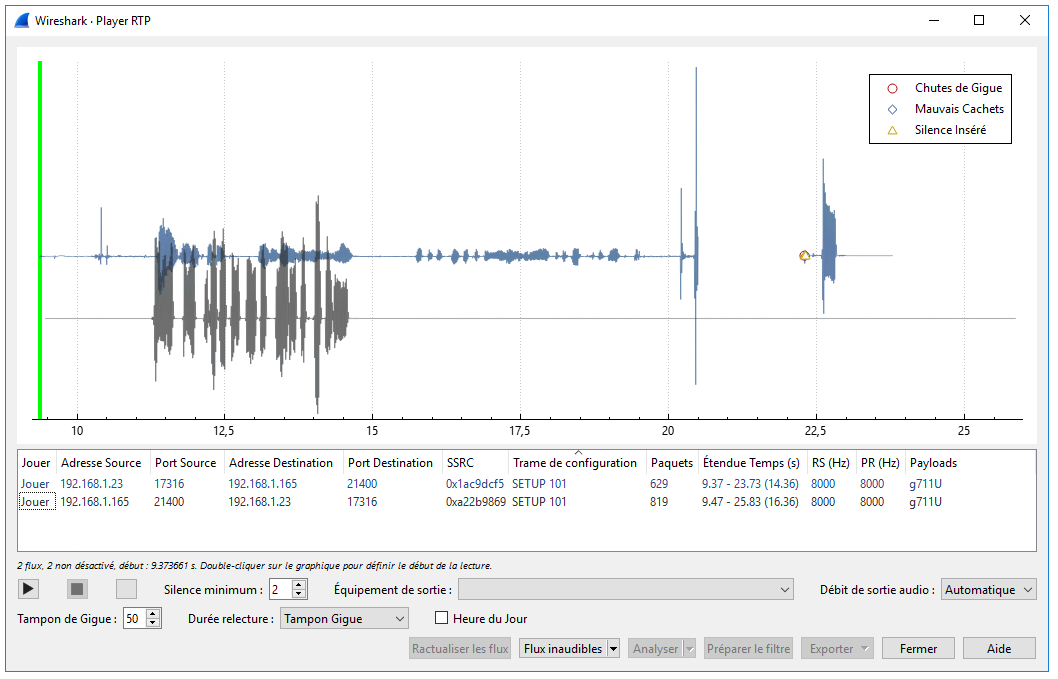
Task: Toggle Jouer on the 192.168.1.165 source stream
Action: [x=35, y=502]
